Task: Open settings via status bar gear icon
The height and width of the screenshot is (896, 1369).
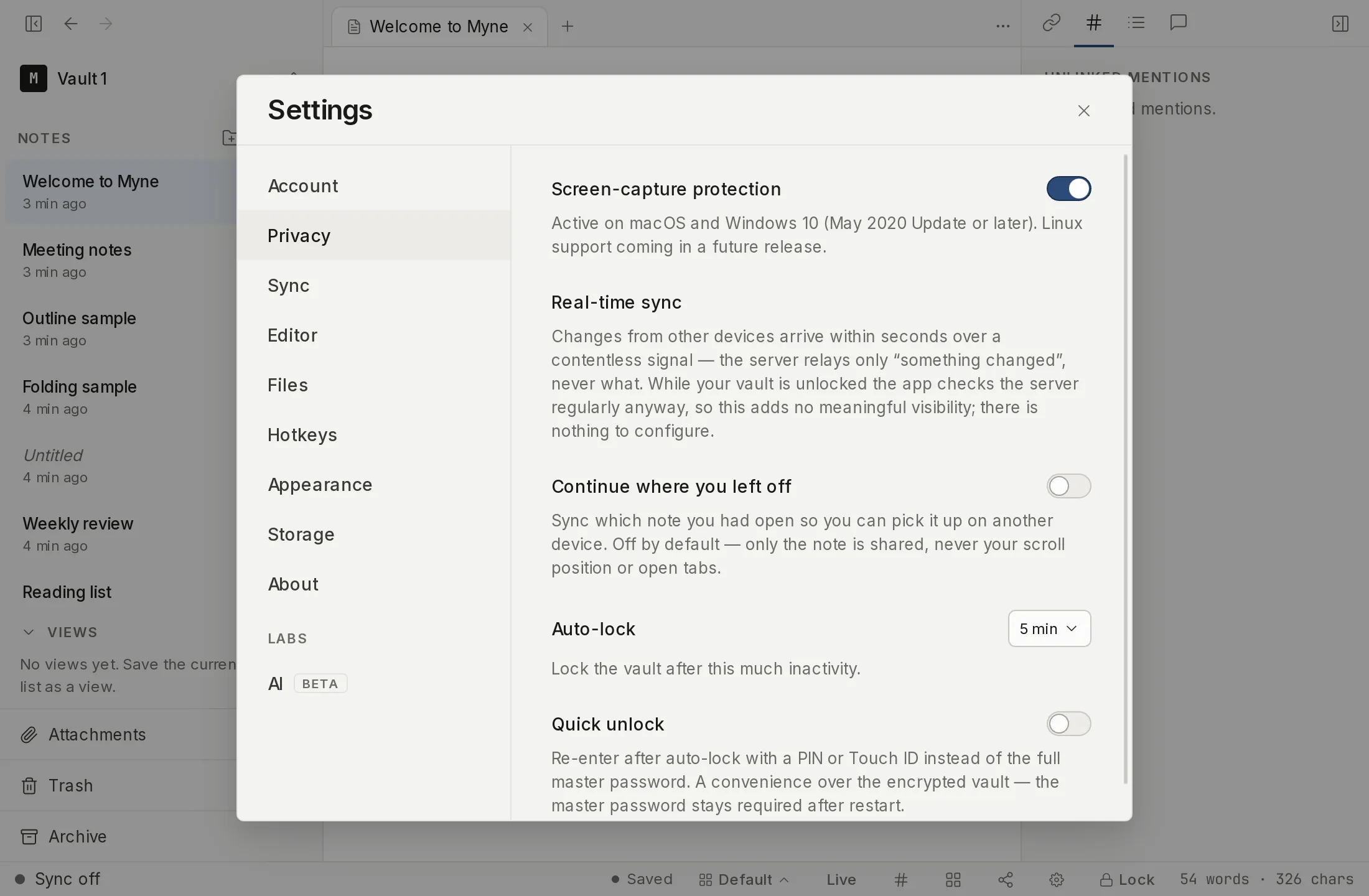Action: click(1057, 879)
